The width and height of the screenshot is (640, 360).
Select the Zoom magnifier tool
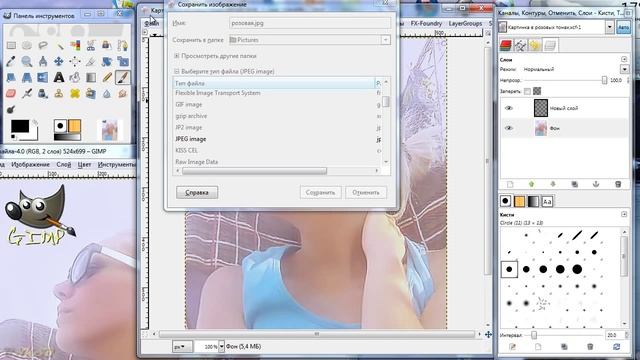click(x=27, y=61)
